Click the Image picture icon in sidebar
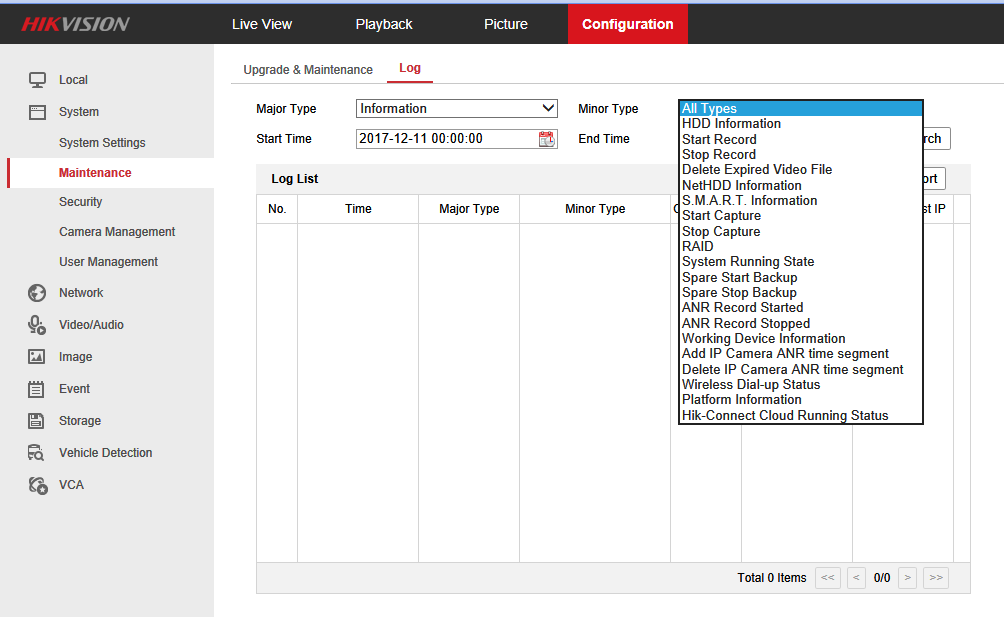The image size is (1004, 617). tap(37, 357)
